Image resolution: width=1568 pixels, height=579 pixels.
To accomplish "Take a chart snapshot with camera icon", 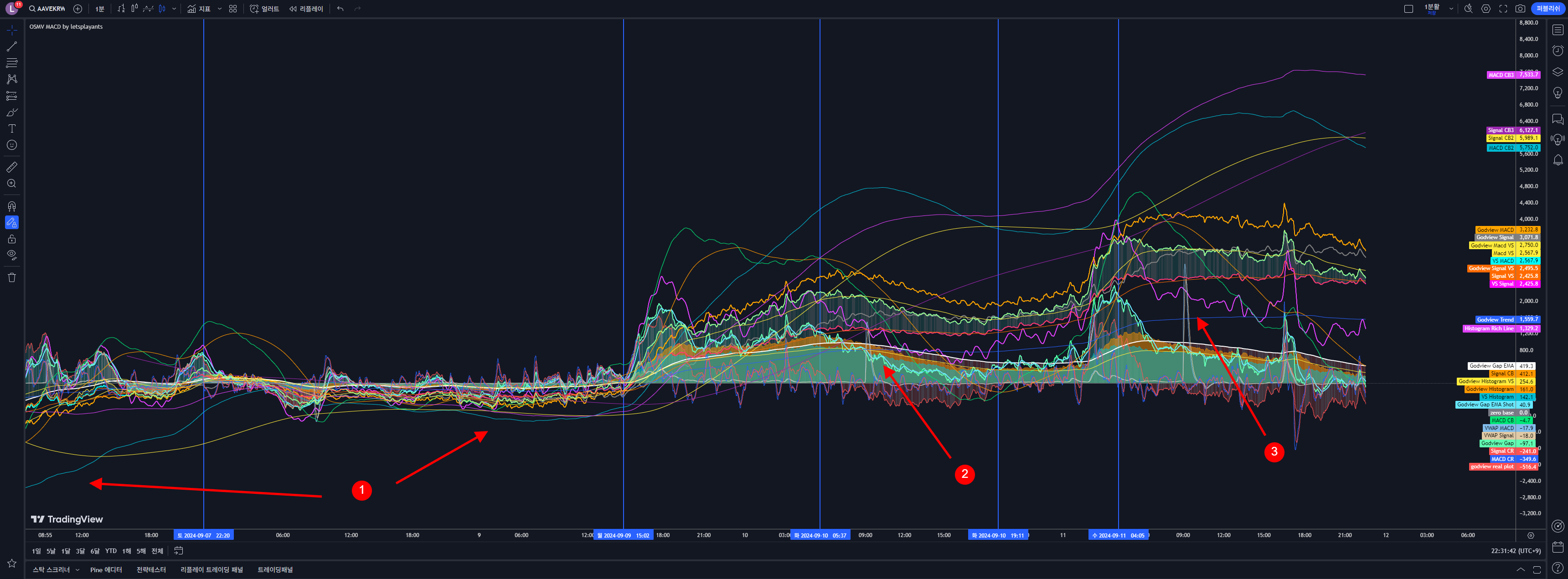I will (1520, 9).
